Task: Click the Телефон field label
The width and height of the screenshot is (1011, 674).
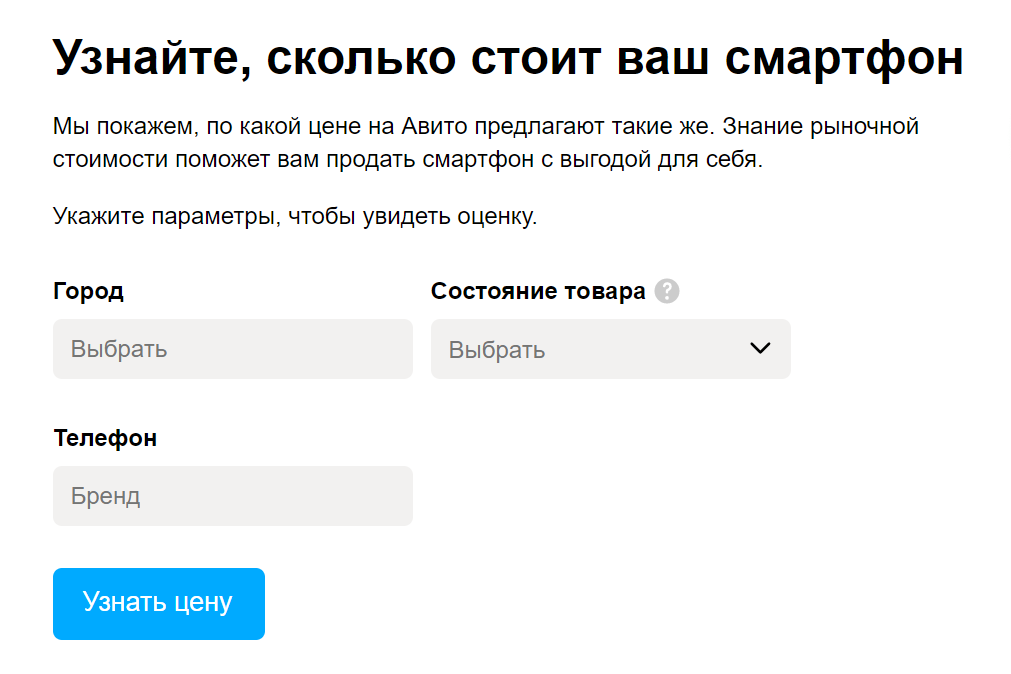Action: [105, 438]
